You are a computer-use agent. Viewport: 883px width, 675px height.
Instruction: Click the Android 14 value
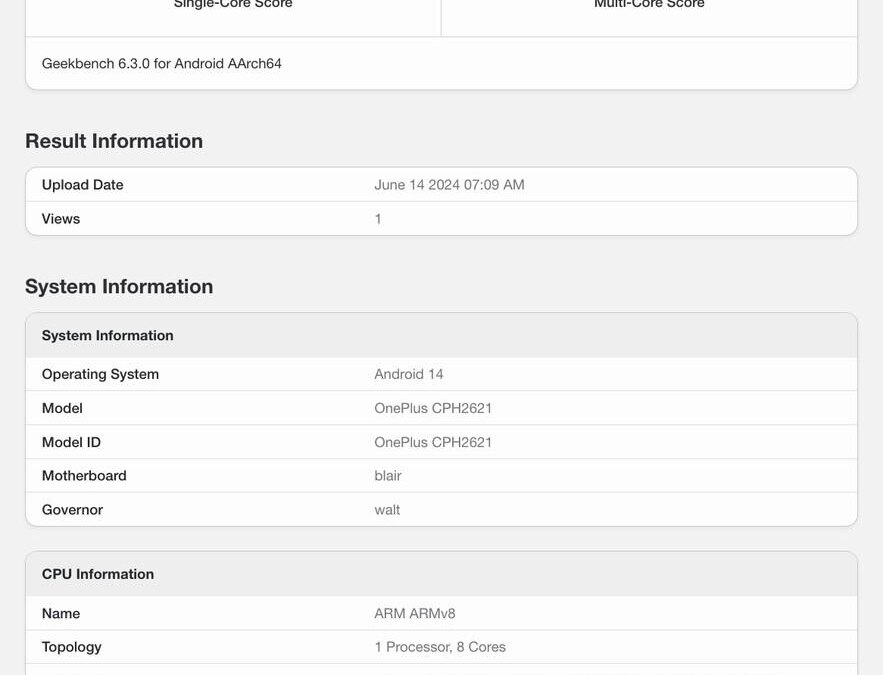pos(408,374)
